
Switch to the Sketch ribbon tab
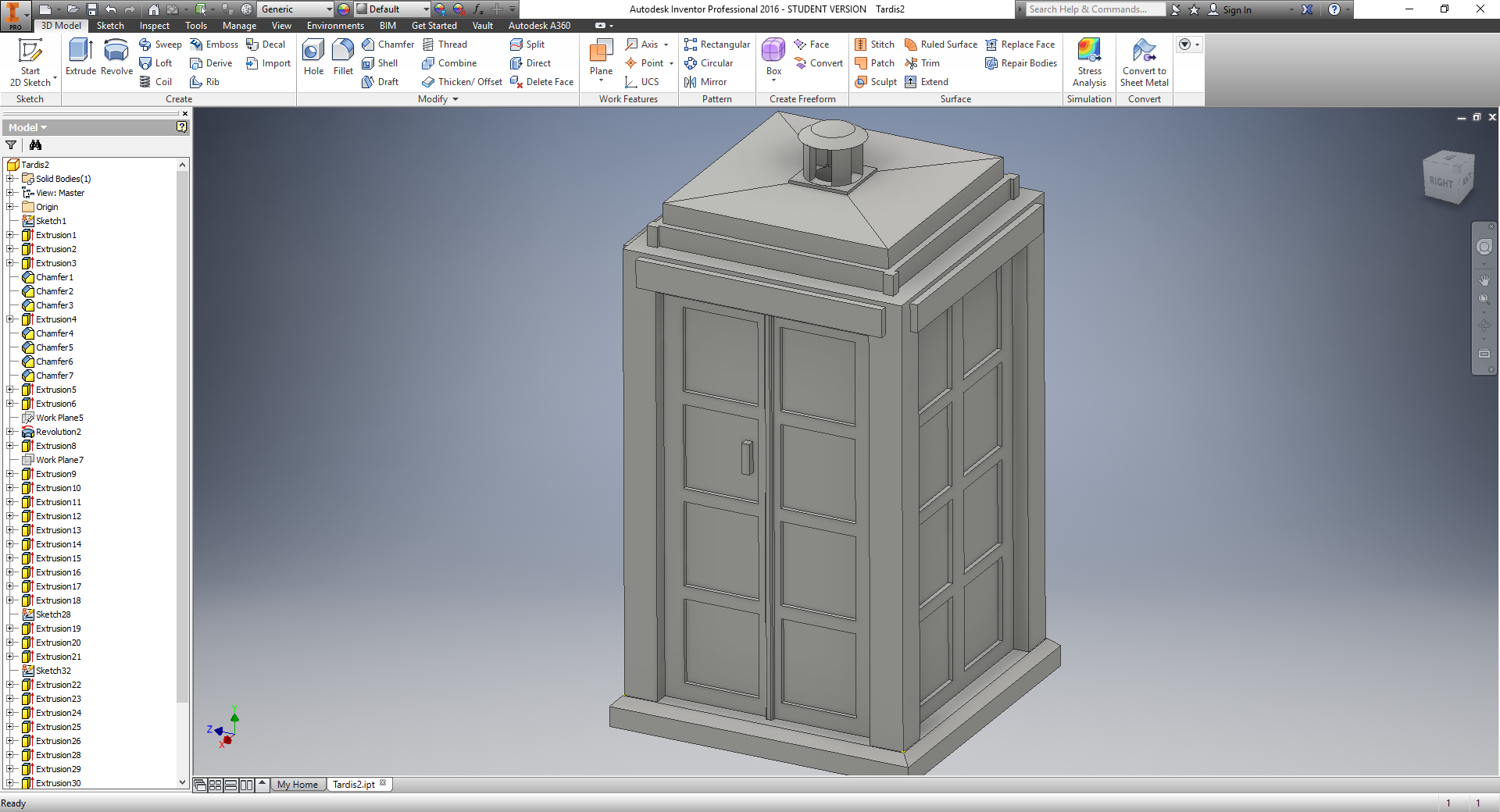tap(110, 26)
